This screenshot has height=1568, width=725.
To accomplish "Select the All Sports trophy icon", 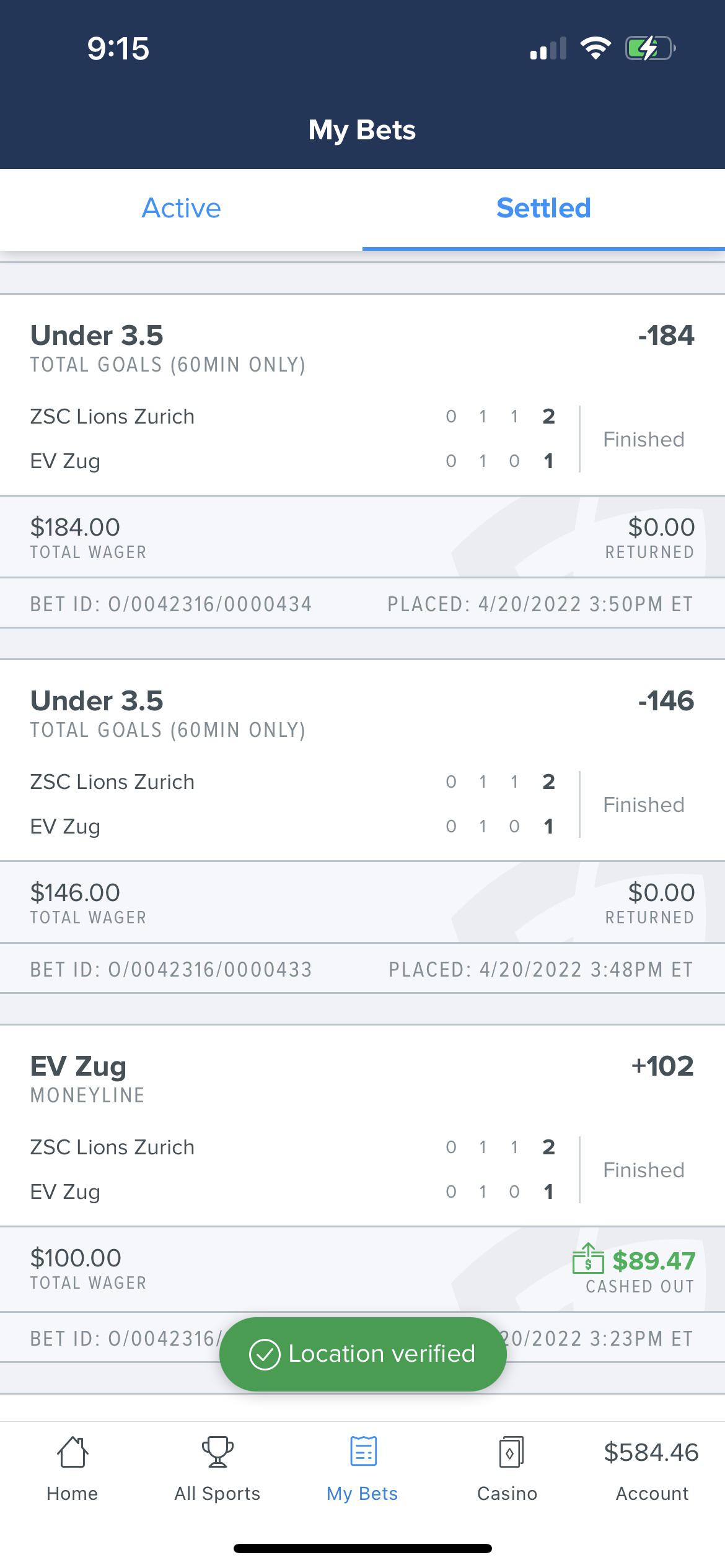I will point(217,1466).
